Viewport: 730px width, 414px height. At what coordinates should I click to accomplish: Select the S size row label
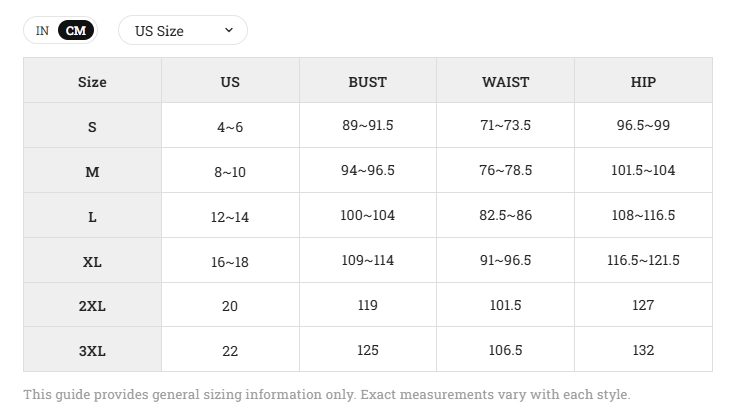tap(92, 126)
